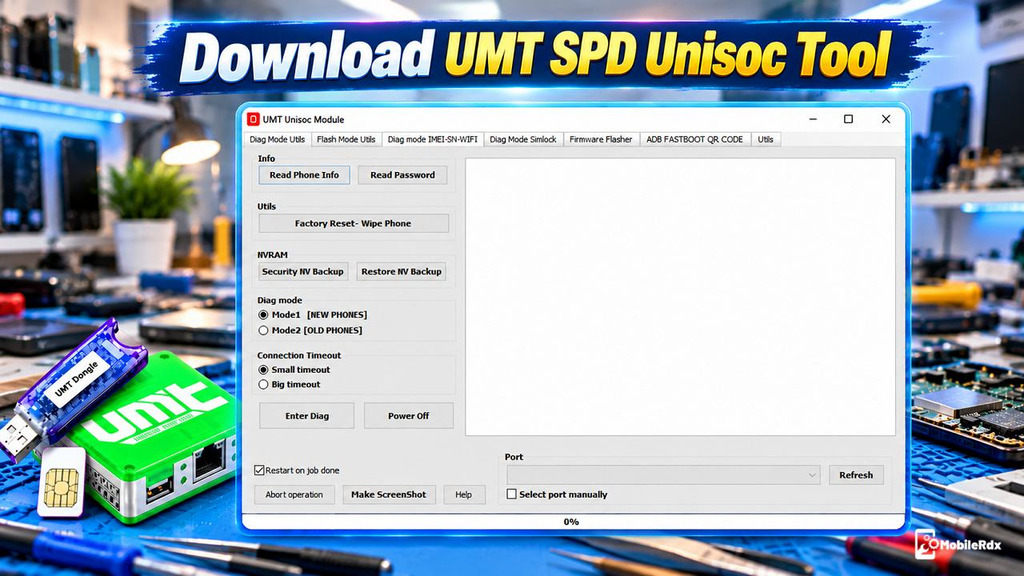Open the Diag mode IMEI-SN-WIFI tab
The height and width of the screenshot is (576, 1024).
(432, 139)
